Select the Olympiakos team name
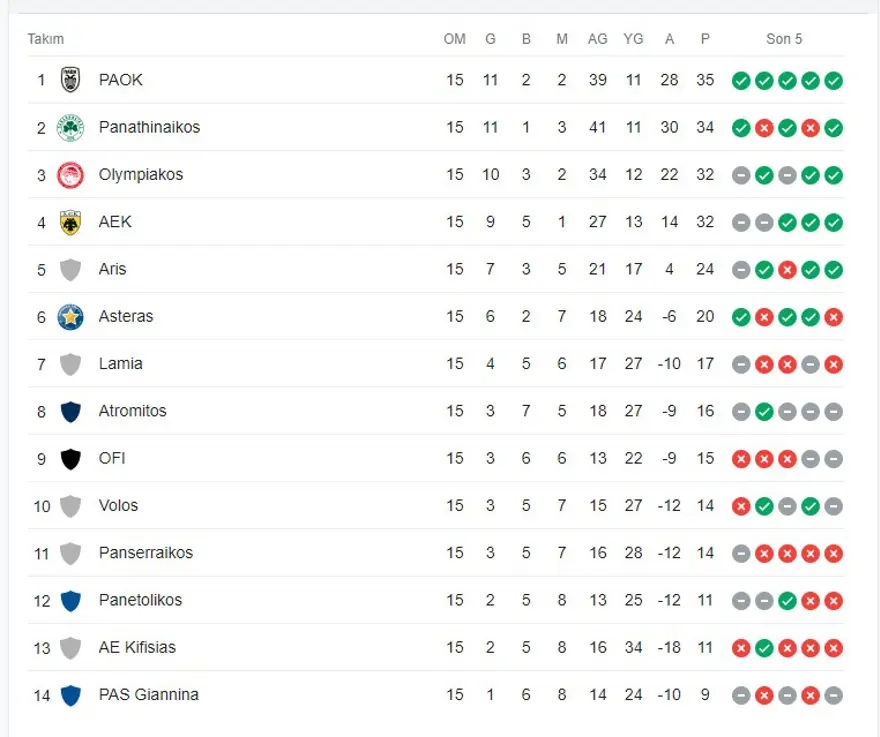880x737 pixels. coord(140,175)
